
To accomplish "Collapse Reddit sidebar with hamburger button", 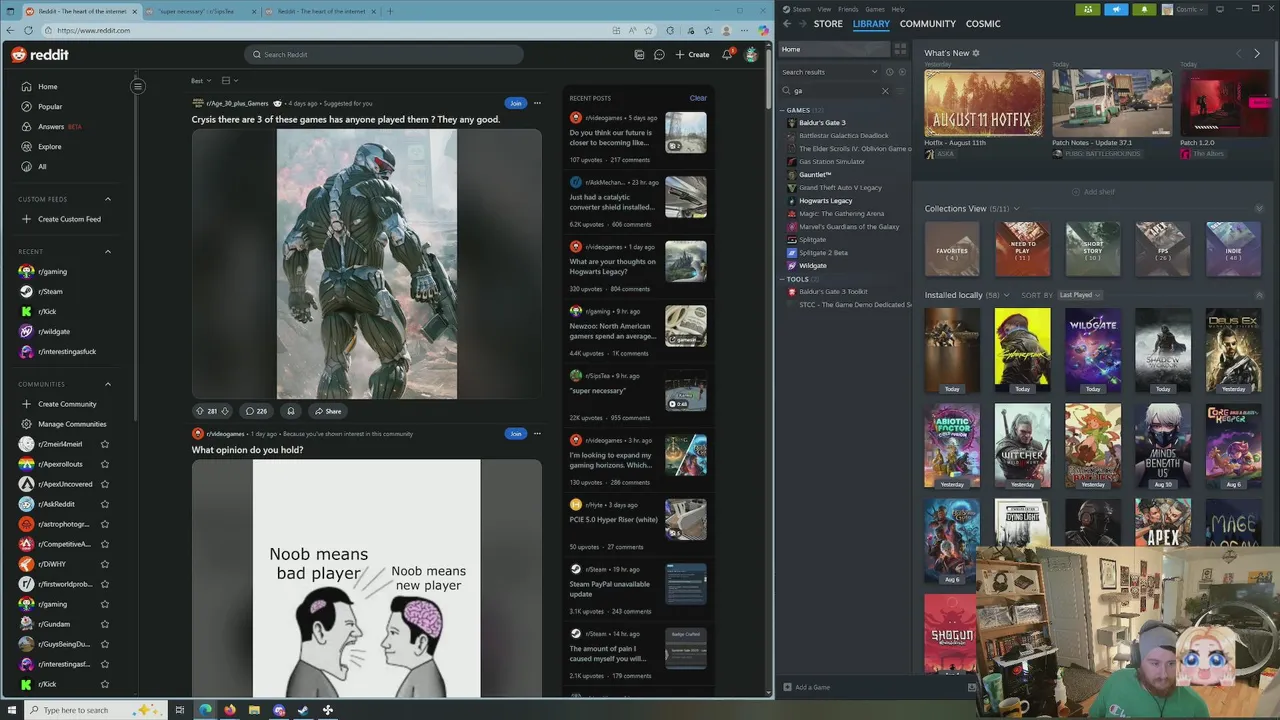I will (x=138, y=86).
